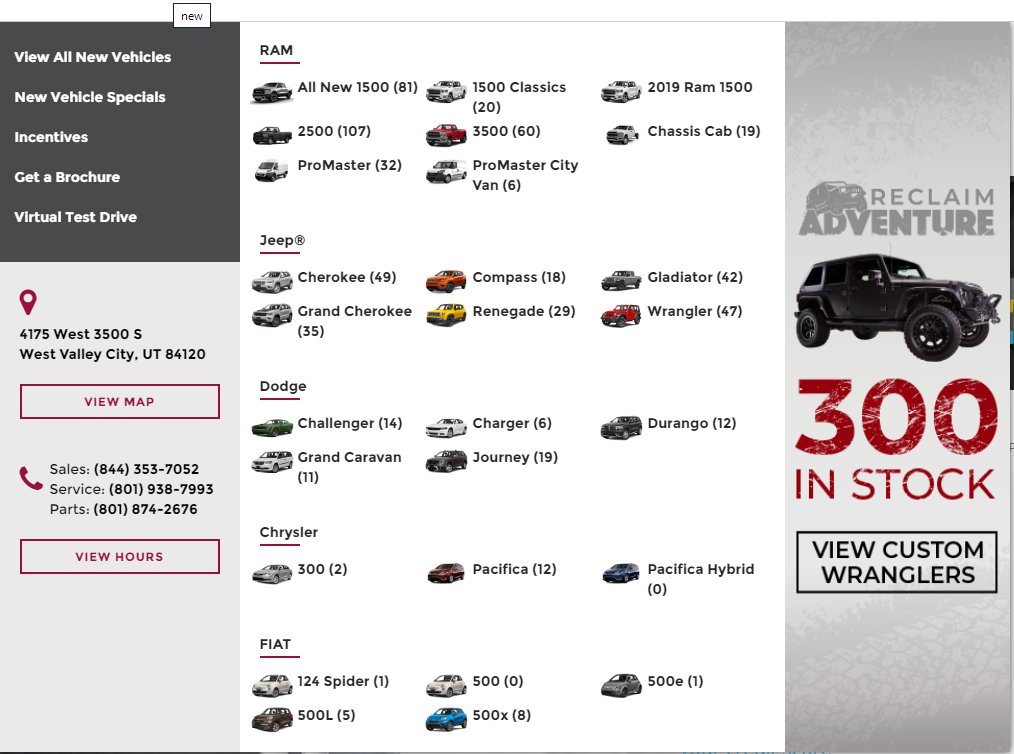Click the green Challenger car image

[x=272, y=427]
